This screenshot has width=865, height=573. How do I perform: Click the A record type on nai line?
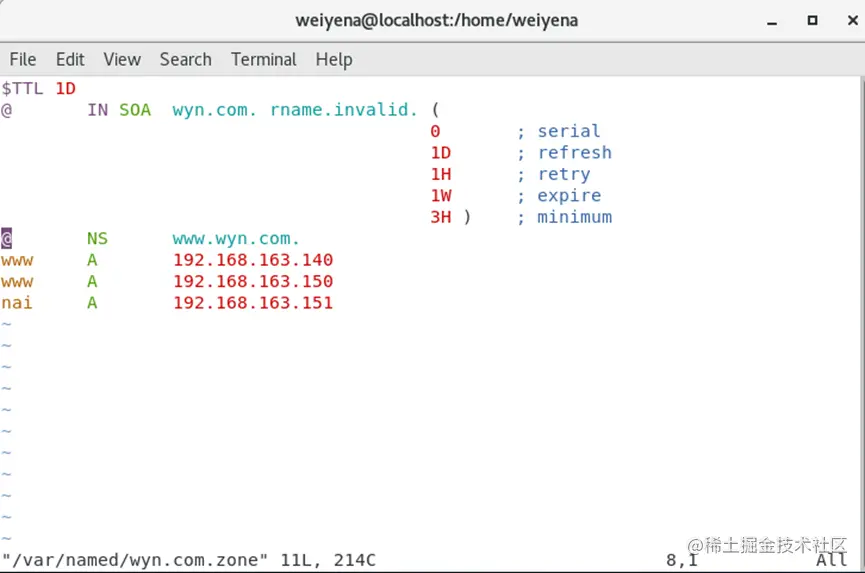(x=92, y=303)
